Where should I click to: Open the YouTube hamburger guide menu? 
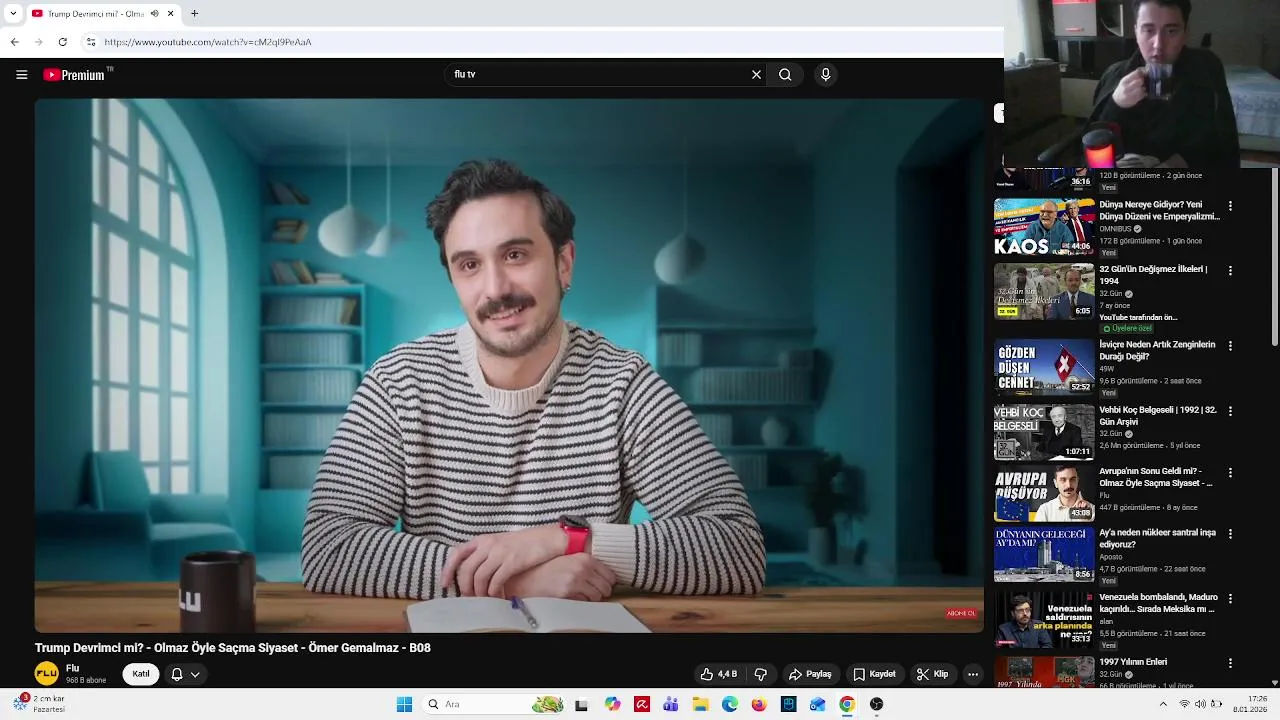click(21, 75)
